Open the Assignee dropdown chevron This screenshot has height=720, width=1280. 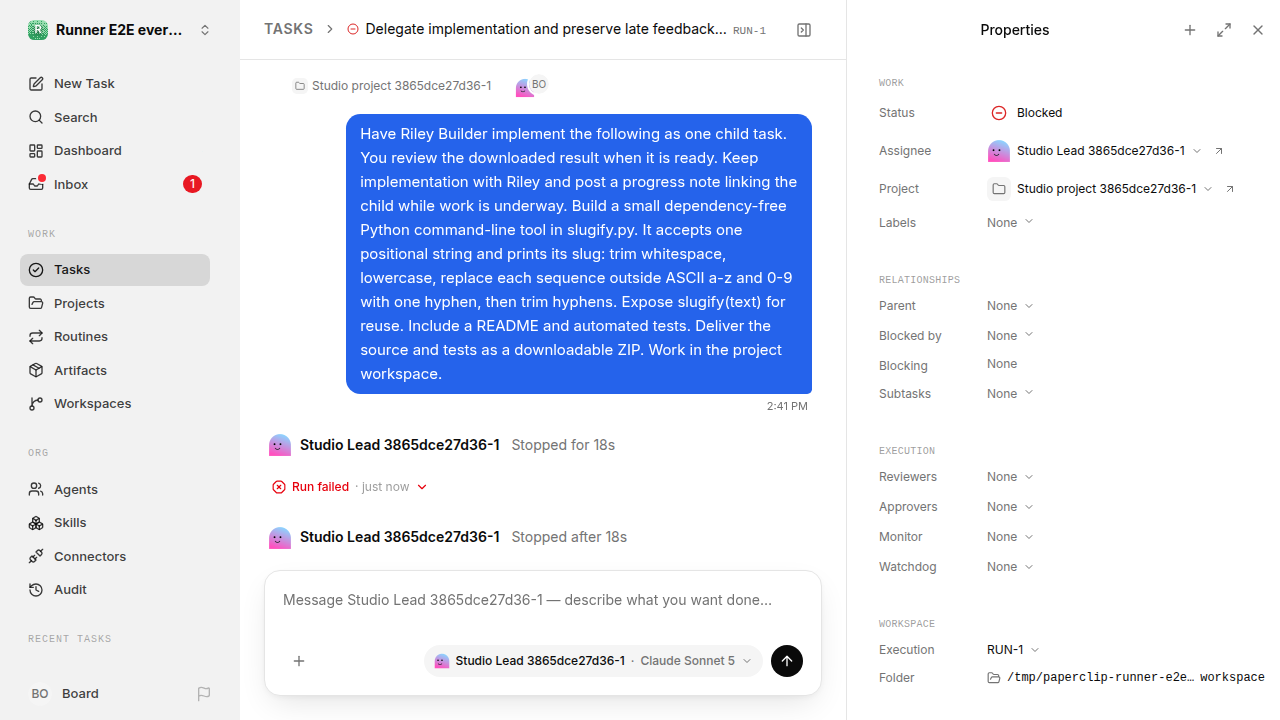(1197, 151)
